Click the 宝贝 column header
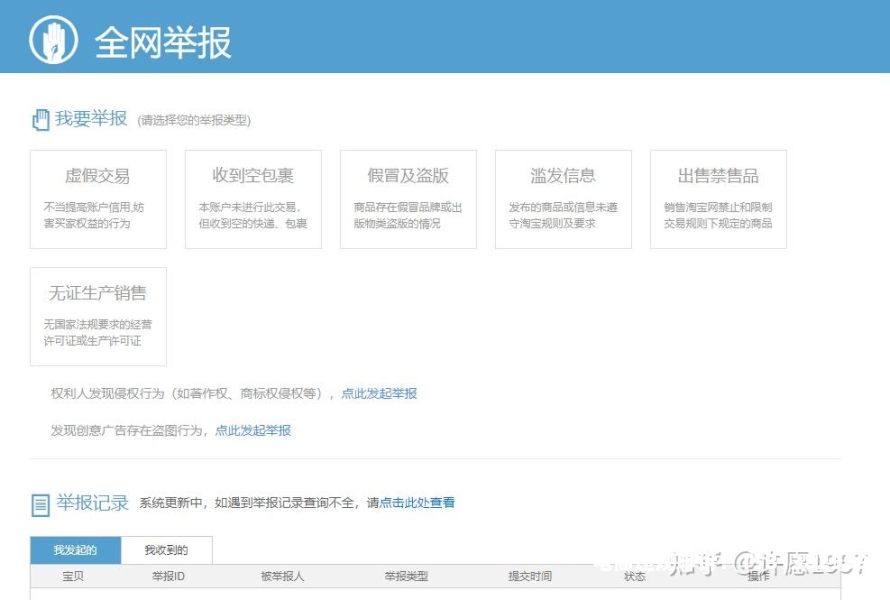This screenshot has width=890, height=600. 73,577
